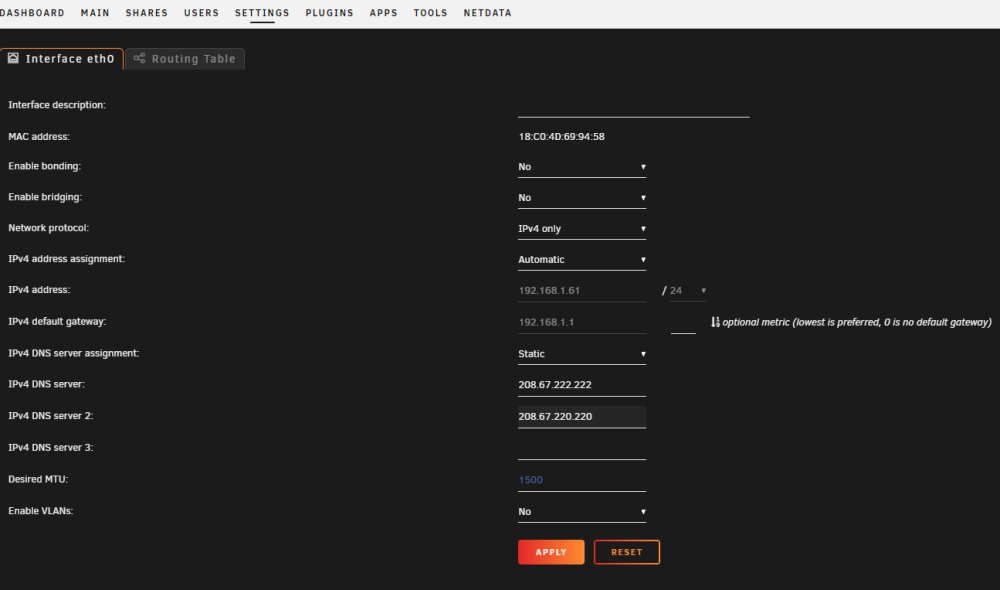Click the IPv4 address field 192.168.1.61

[x=582, y=291]
